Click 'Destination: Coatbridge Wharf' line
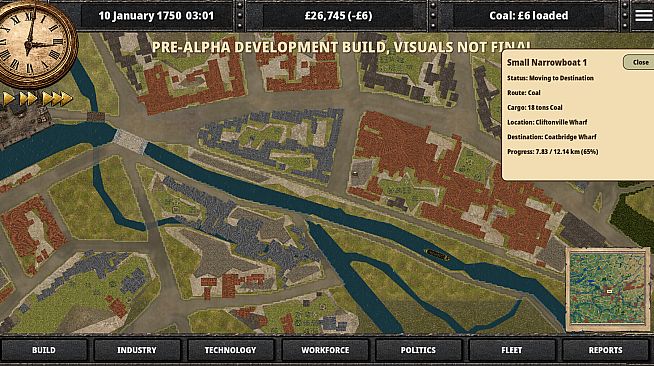The height and width of the screenshot is (366, 654). tap(551, 137)
